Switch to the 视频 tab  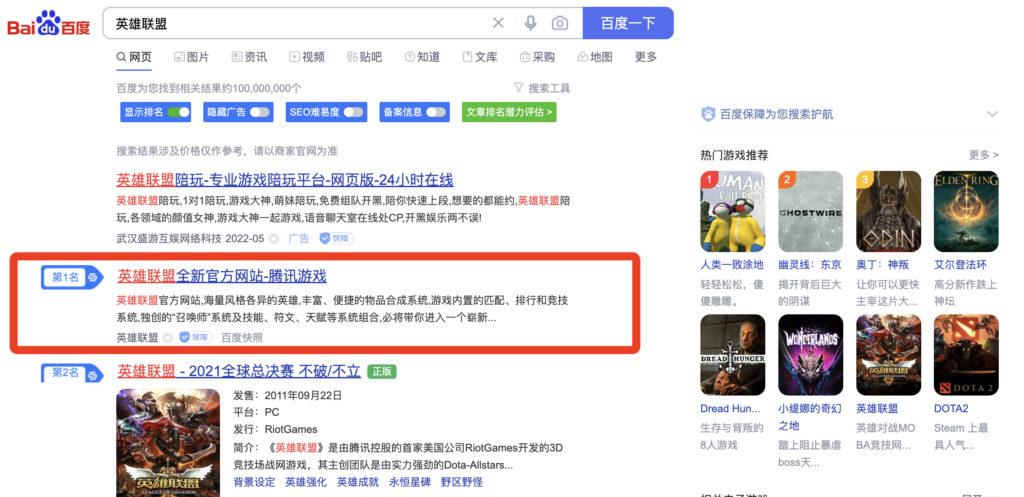[x=307, y=57]
